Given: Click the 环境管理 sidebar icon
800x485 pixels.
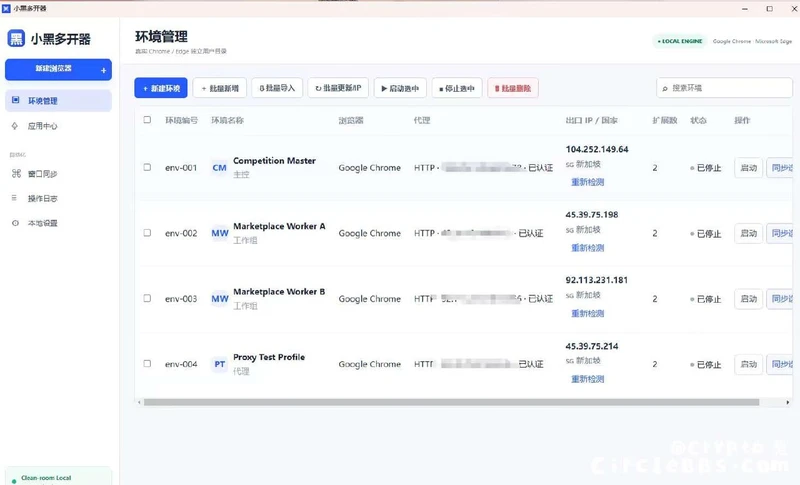Looking at the screenshot, I should pyautogui.click(x=15, y=100).
